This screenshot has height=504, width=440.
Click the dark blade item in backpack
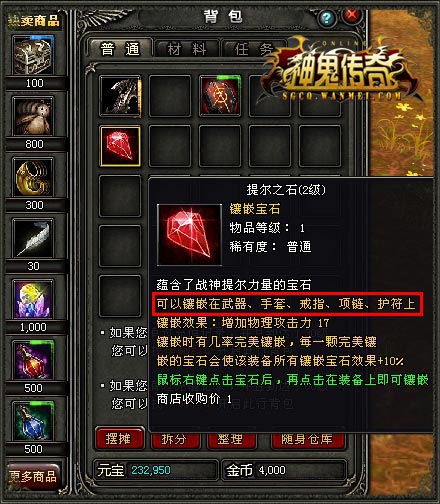click(x=120, y=96)
